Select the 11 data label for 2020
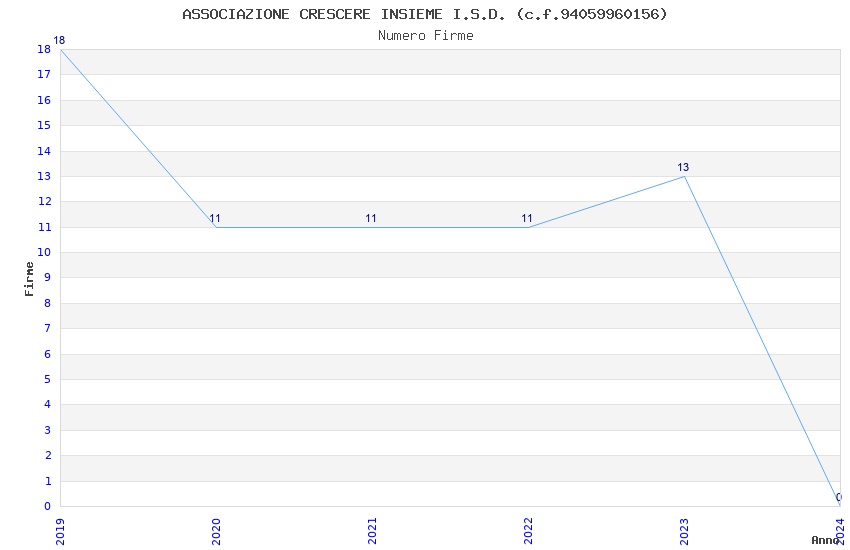 point(215,218)
